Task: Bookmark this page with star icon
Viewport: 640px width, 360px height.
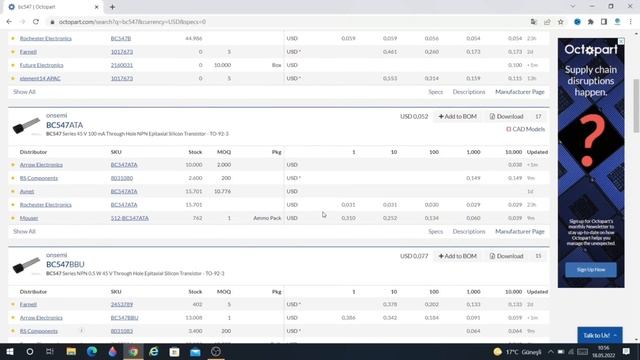Action: (x=561, y=22)
